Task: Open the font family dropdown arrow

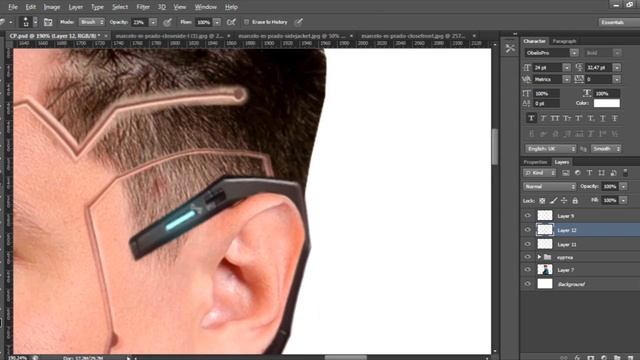Action: click(x=574, y=53)
